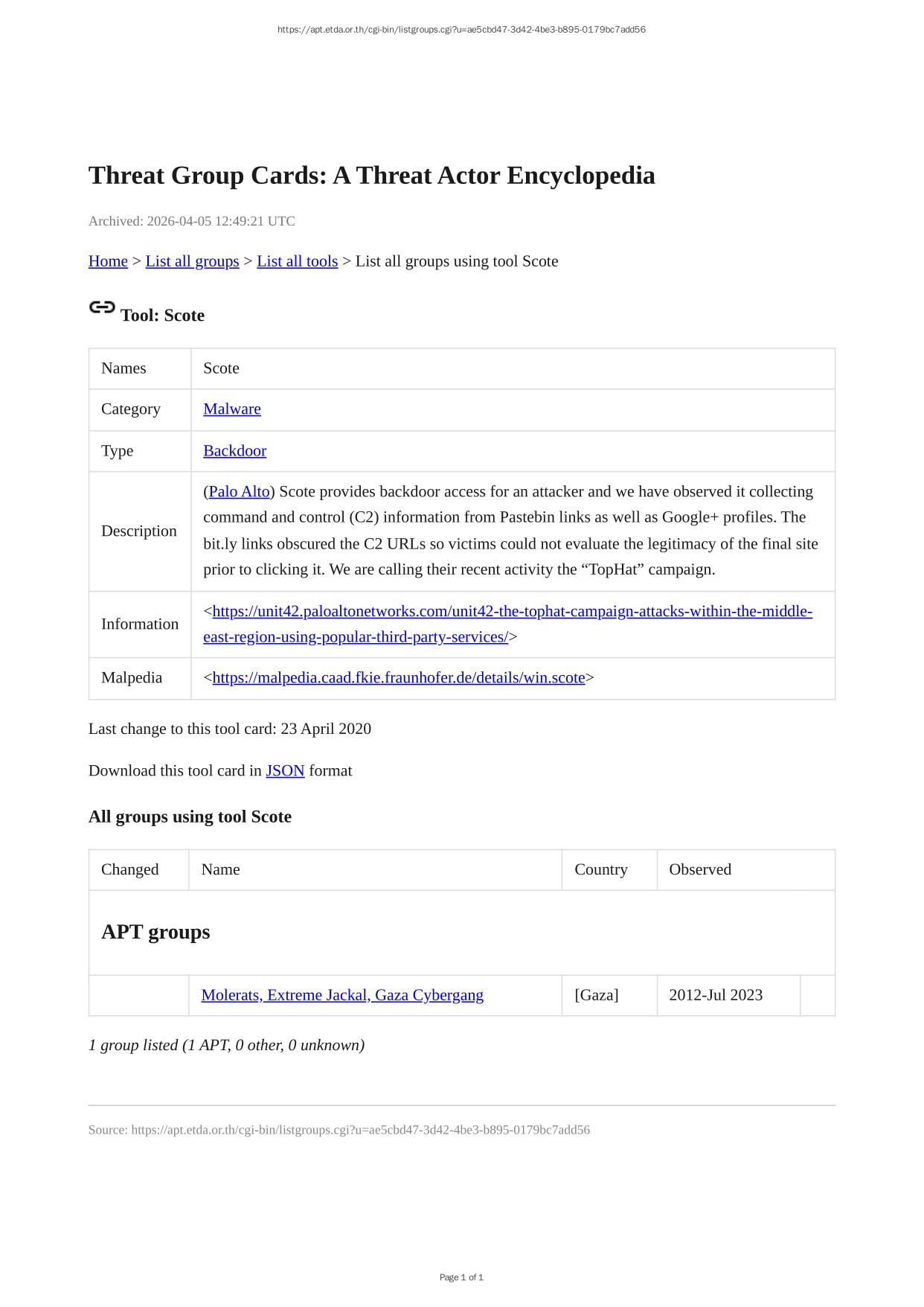Click the Name column header
The width and height of the screenshot is (924, 1307).
pos(221,870)
